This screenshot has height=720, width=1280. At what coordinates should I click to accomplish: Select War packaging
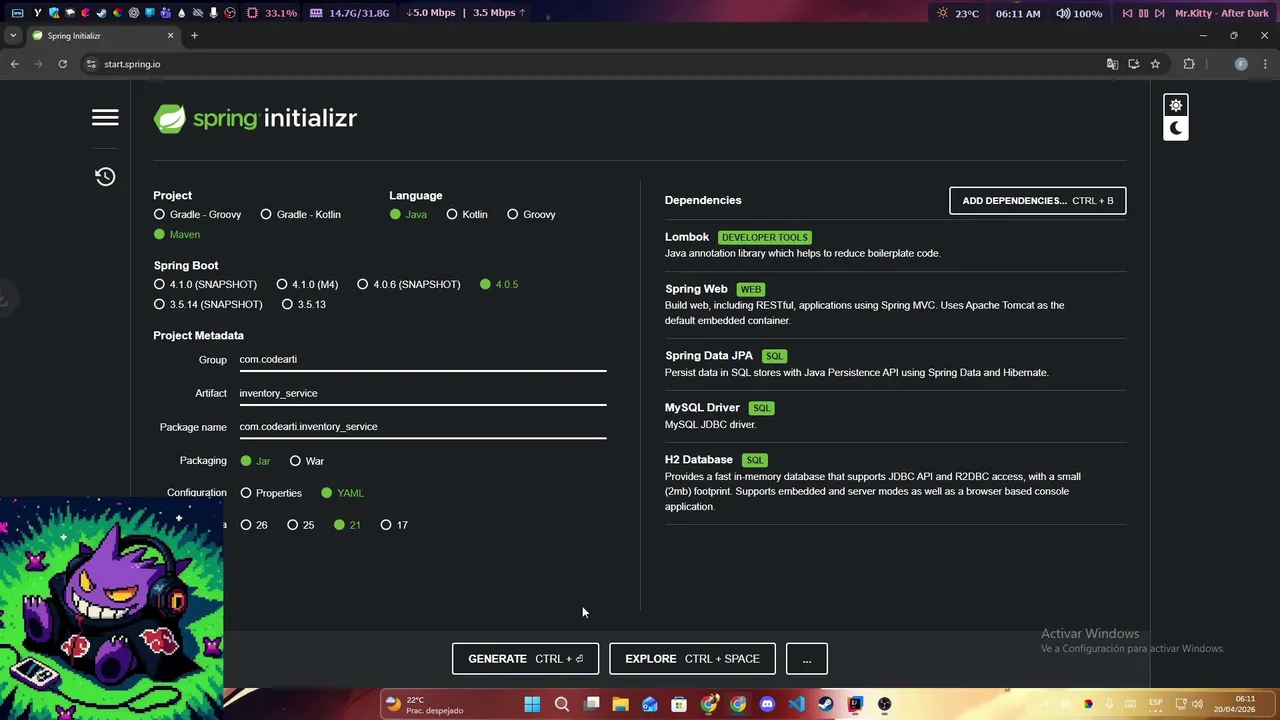click(x=307, y=461)
